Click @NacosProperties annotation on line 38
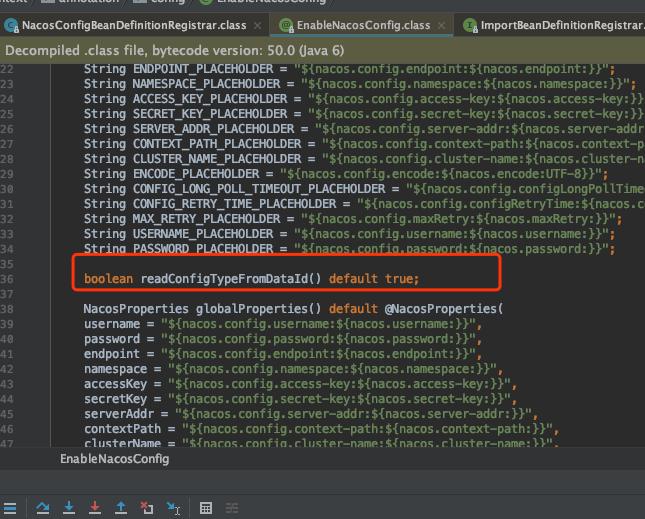This screenshot has height=519, width=645. click(443, 309)
